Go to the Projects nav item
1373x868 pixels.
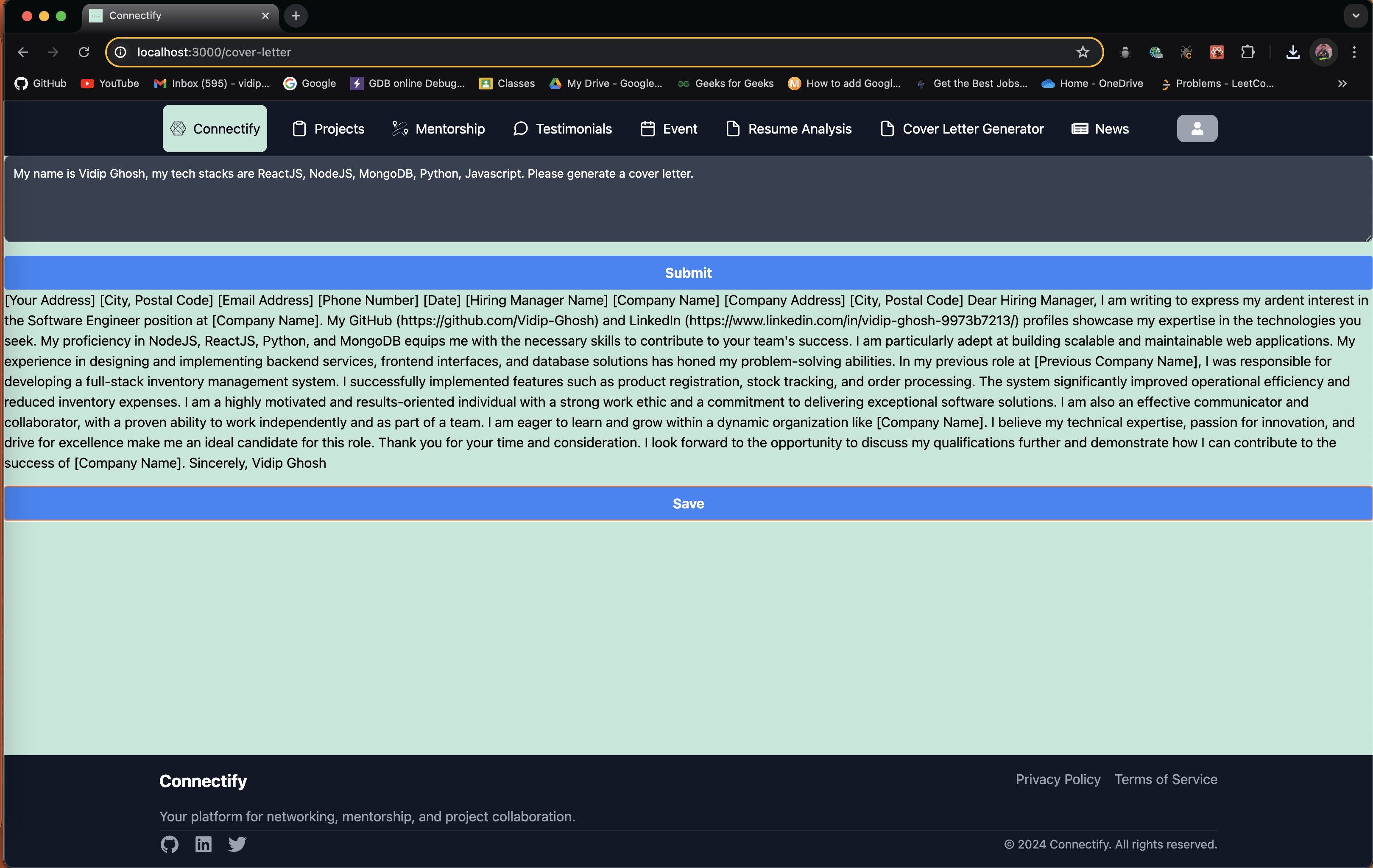point(329,129)
